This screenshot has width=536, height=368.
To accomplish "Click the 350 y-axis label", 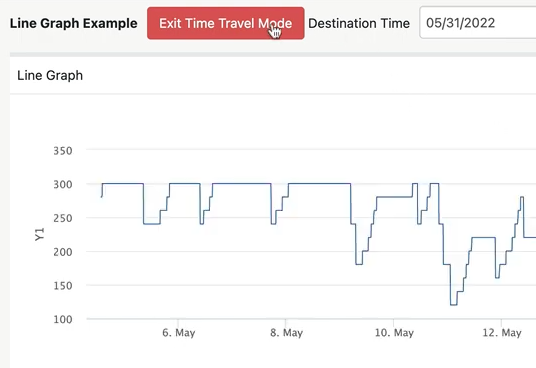I will [x=63, y=151].
